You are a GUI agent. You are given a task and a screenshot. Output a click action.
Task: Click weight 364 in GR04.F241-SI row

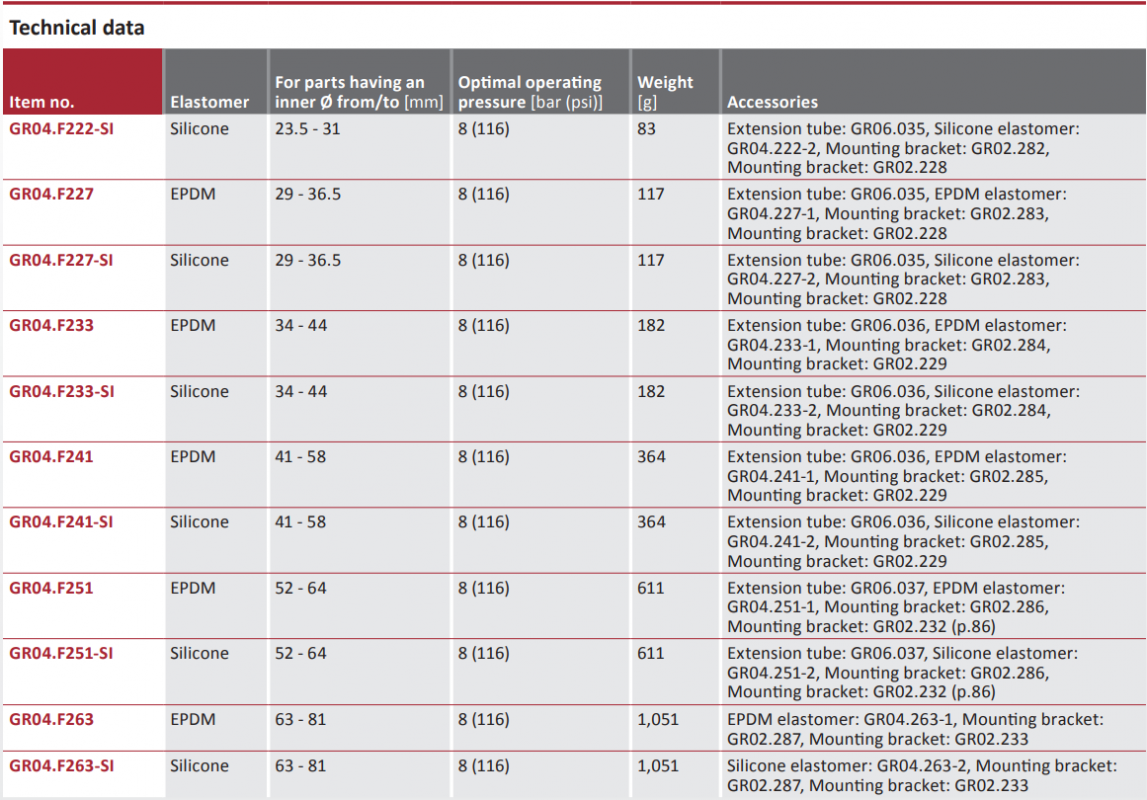(x=651, y=522)
